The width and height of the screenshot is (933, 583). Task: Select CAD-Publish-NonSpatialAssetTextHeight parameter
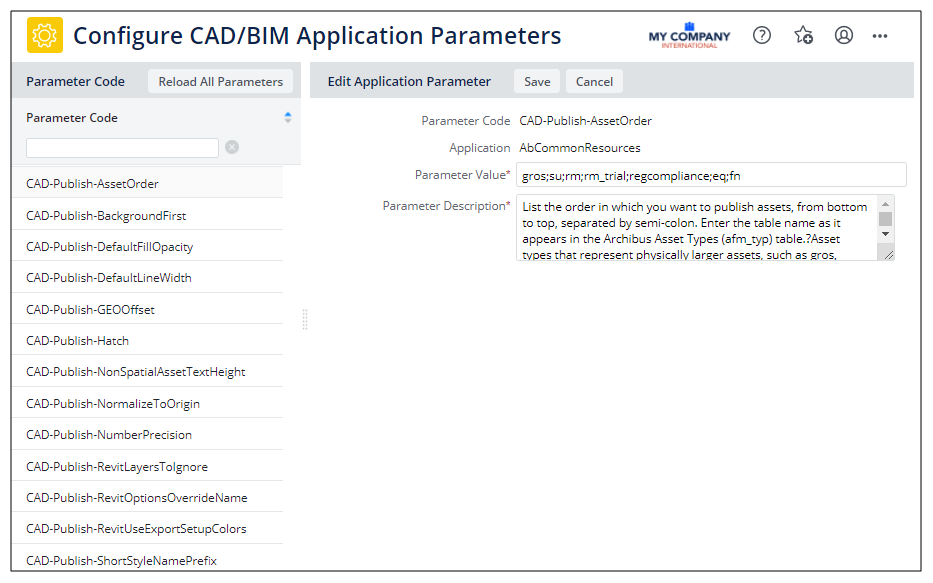[x=148, y=371]
